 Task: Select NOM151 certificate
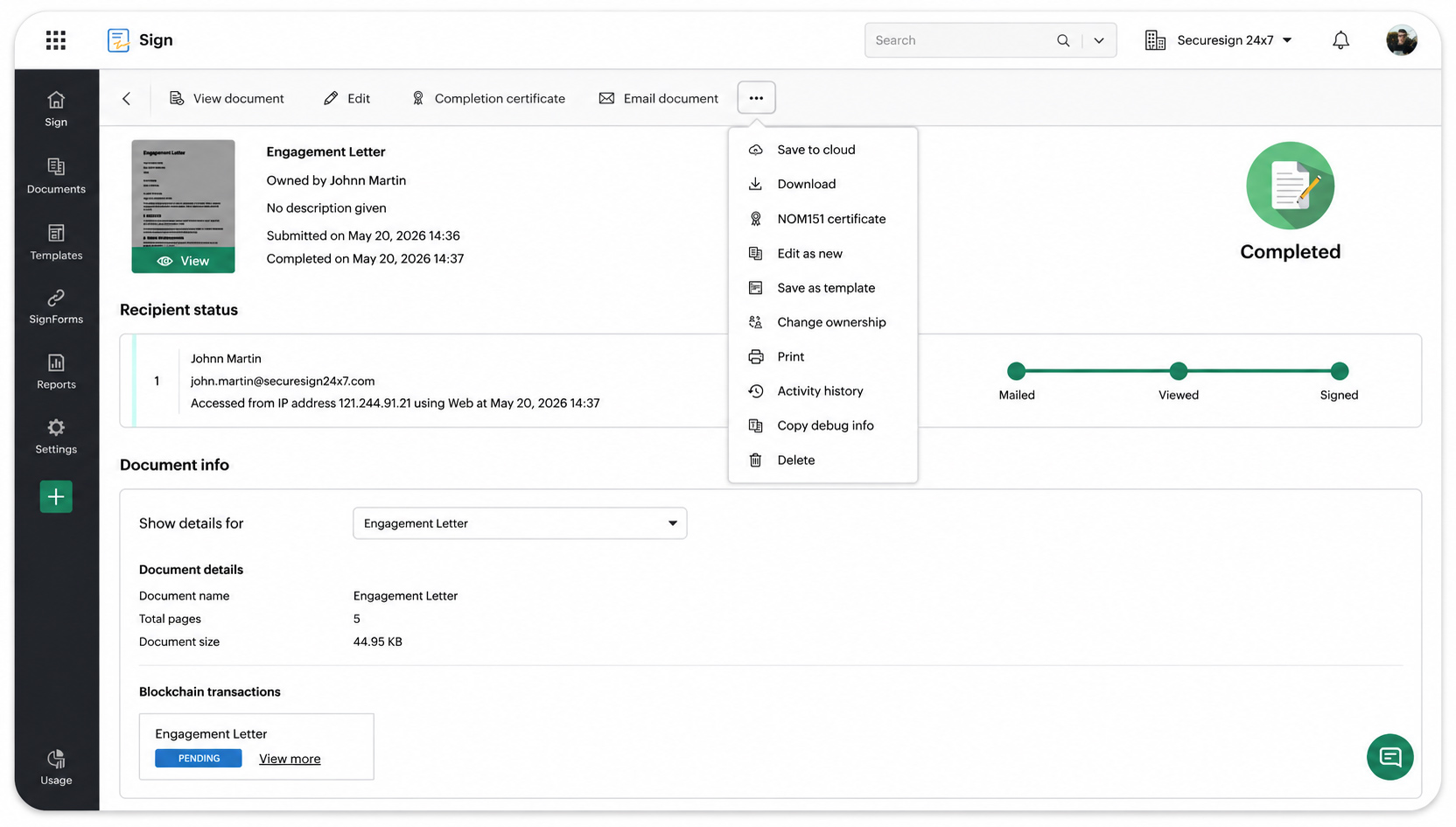coord(822,219)
